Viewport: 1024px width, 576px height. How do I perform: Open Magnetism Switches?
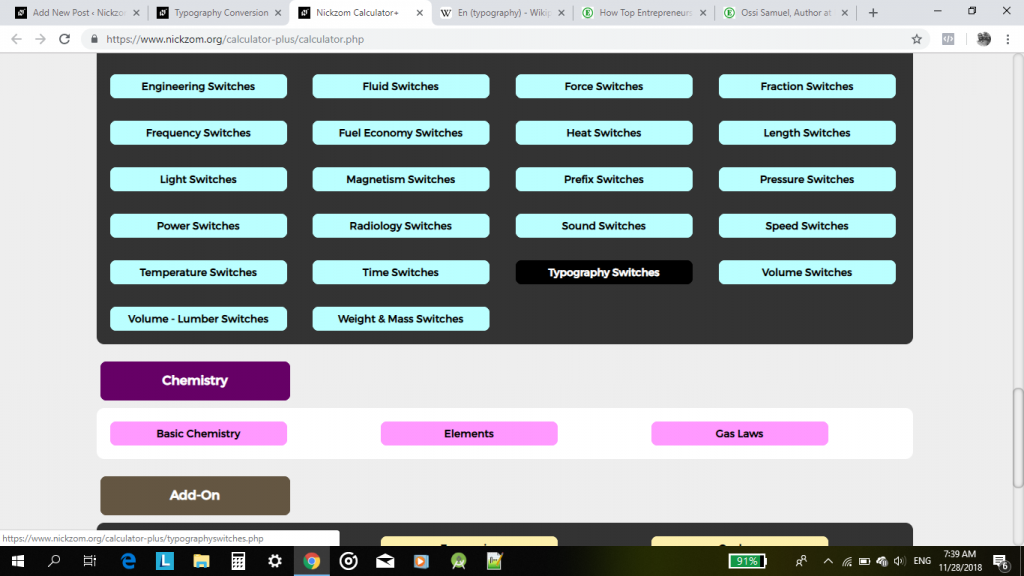[x=400, y=179]
